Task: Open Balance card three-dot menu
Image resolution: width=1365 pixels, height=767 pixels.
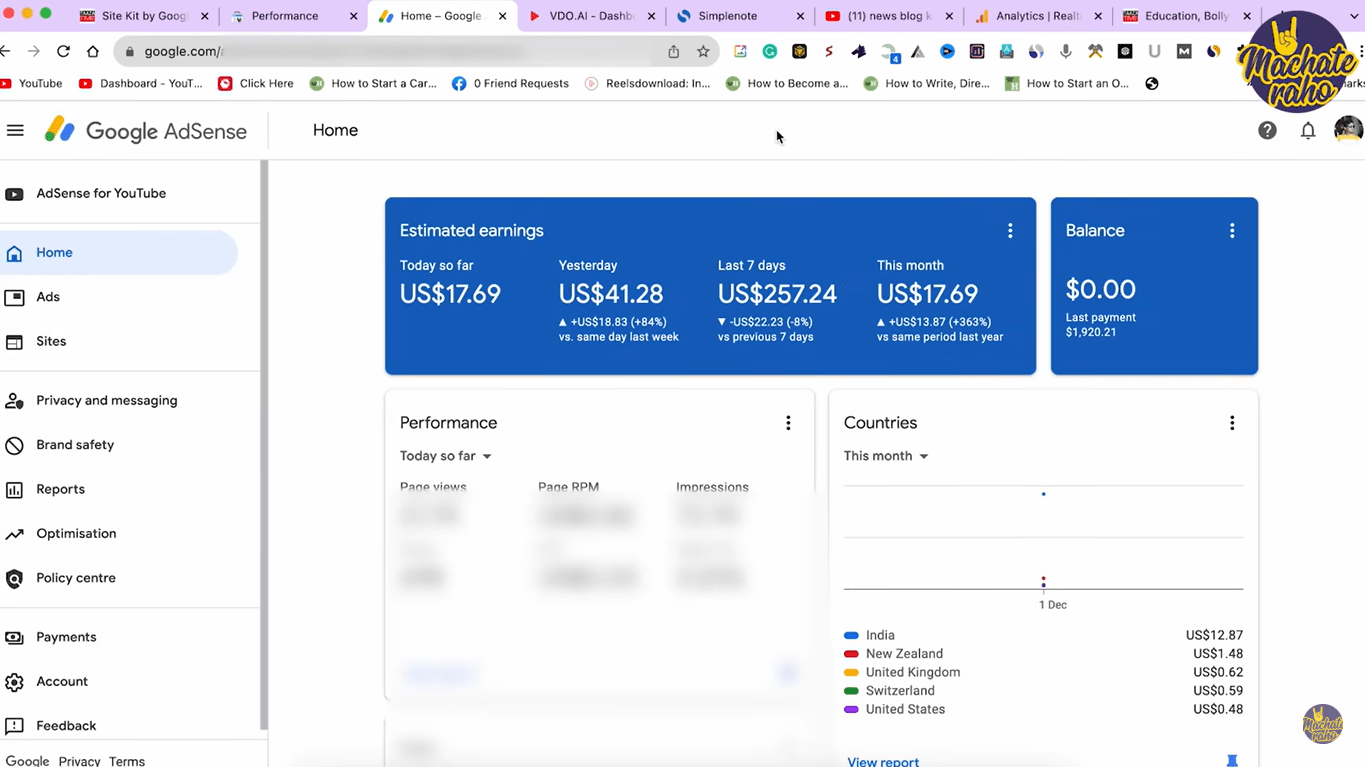Action: 1232,231
